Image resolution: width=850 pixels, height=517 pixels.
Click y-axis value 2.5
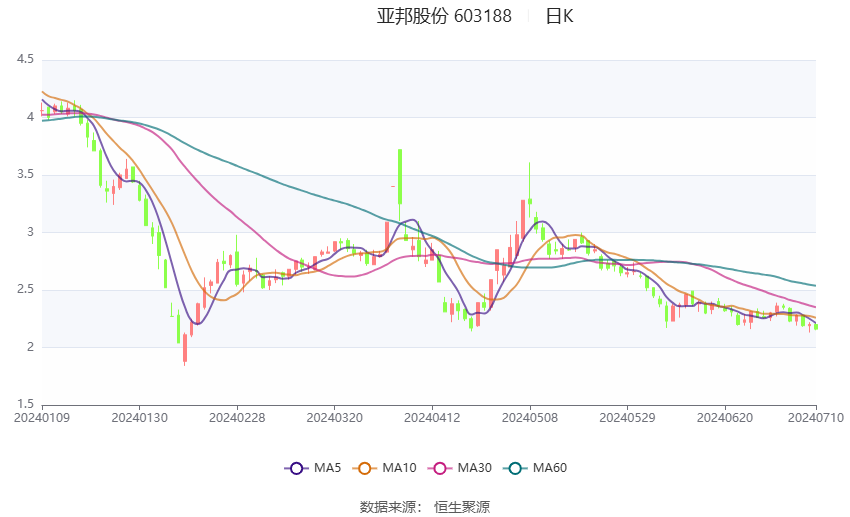pyautogui.click(x=25, y=289)
